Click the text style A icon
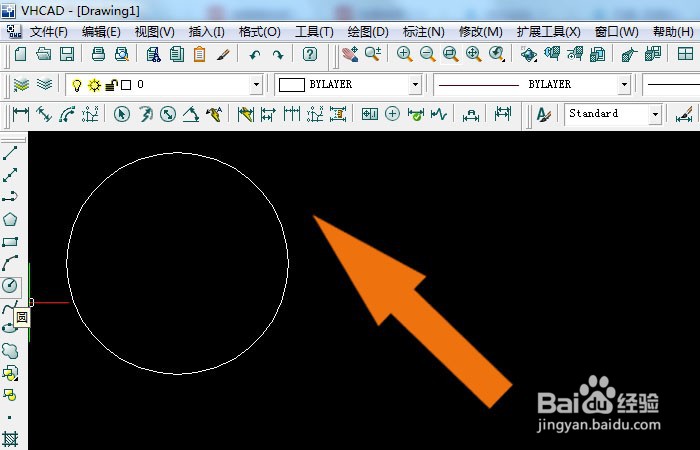 point(543,114)
